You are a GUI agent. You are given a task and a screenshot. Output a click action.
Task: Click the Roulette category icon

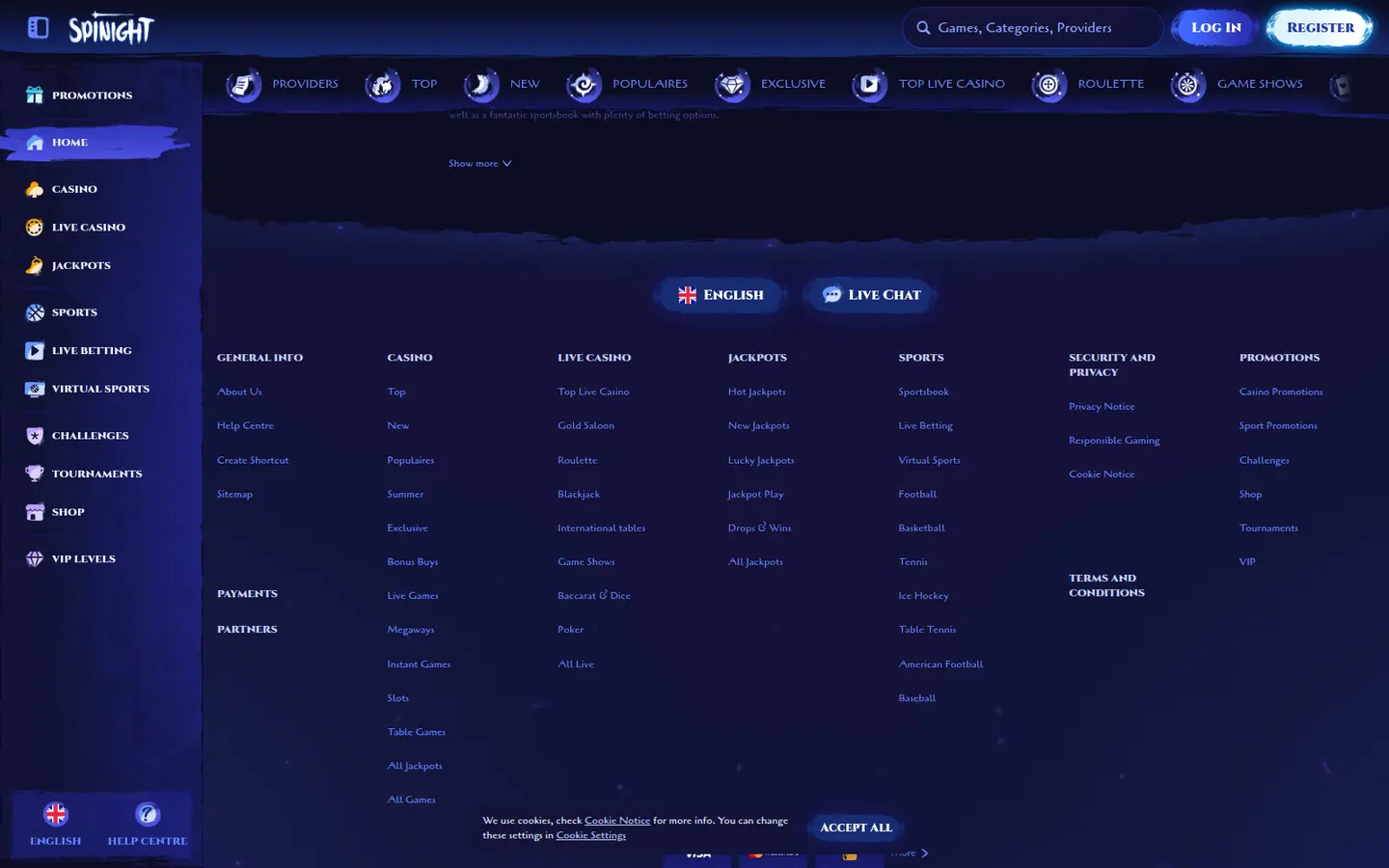[x=1049, y=85]
